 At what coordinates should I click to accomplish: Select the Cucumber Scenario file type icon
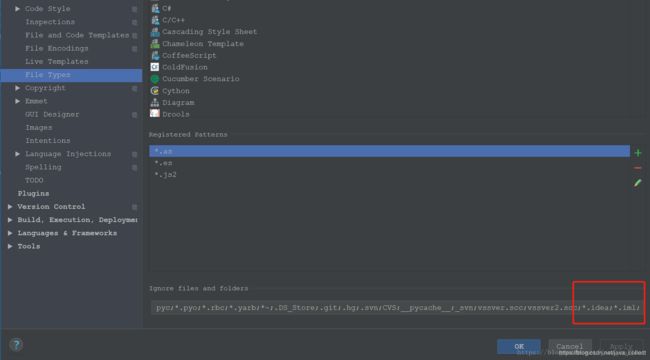155,79
